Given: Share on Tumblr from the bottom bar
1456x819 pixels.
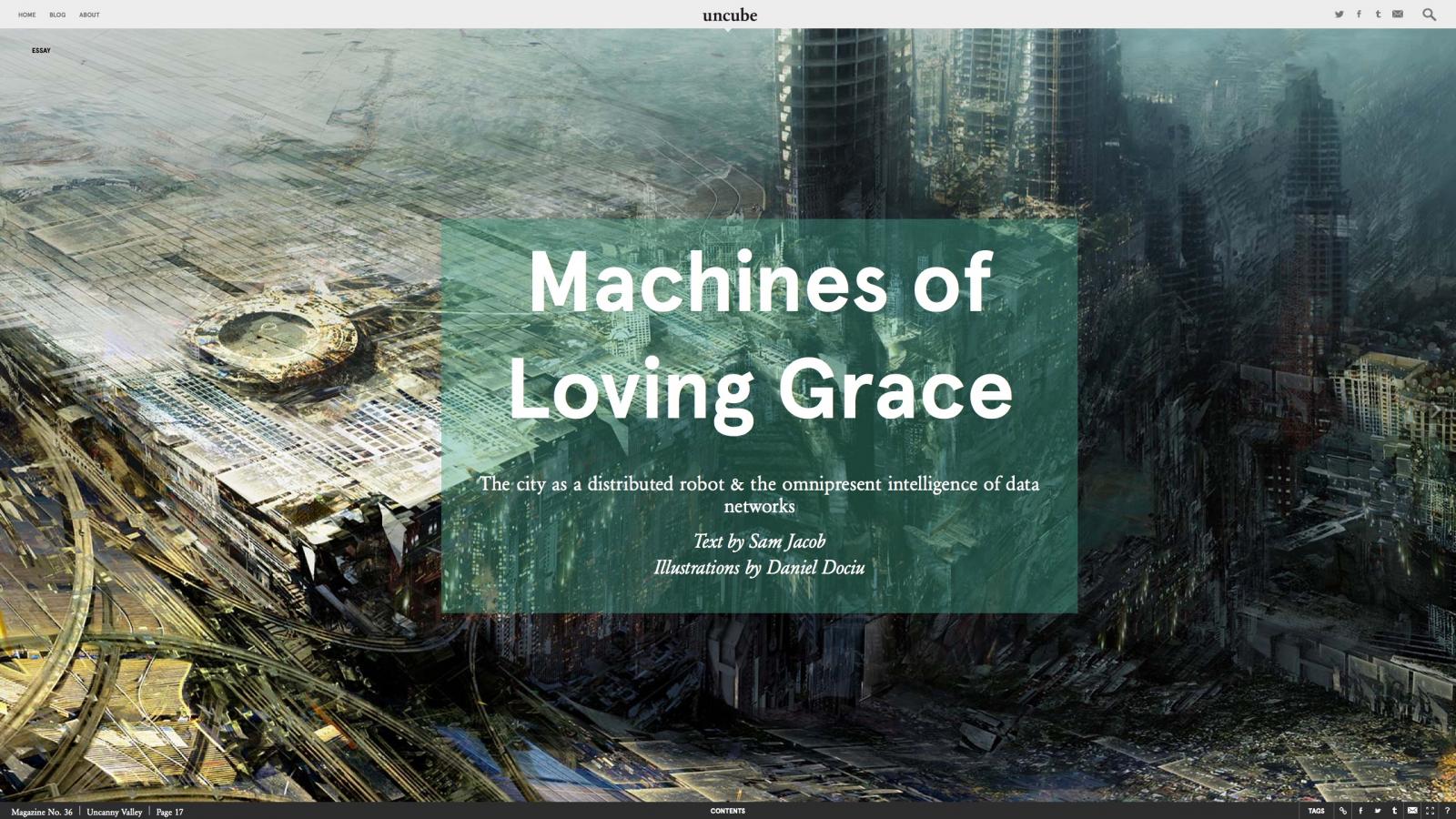Looking at the screenshot, I should pyautogui.click(x=1394, y=811).
